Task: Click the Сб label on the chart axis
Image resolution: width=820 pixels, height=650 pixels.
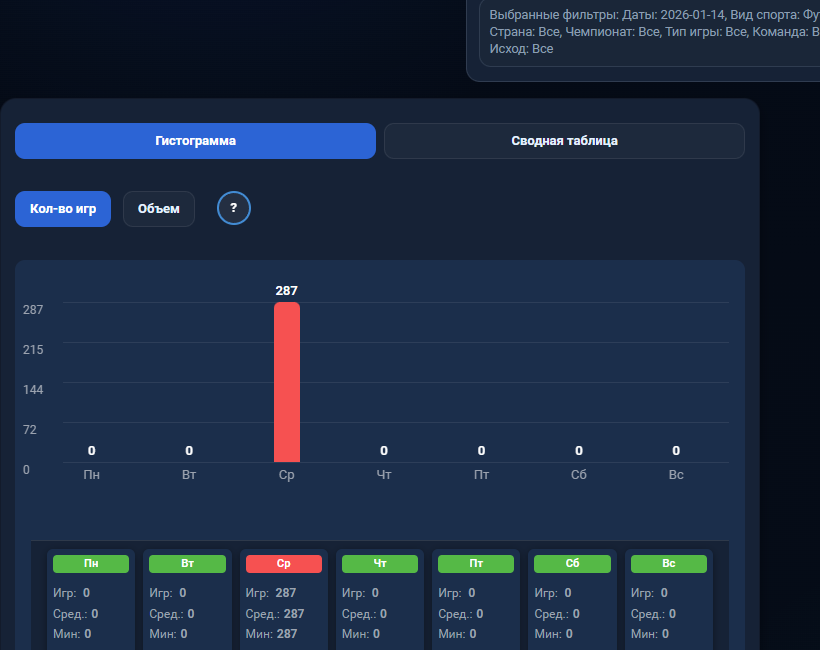Action: coord(578,475)
